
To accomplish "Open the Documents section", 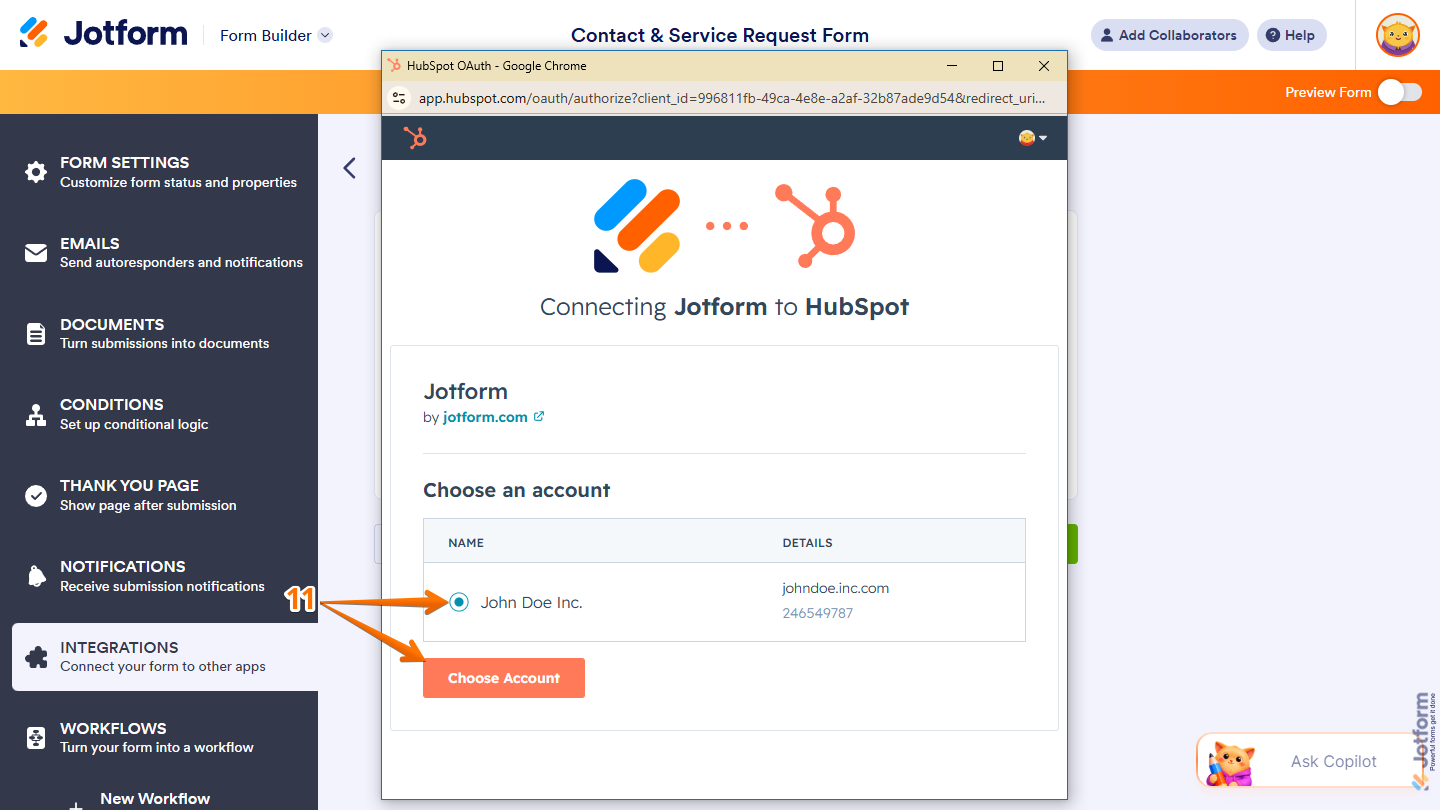I will [159, 333].
